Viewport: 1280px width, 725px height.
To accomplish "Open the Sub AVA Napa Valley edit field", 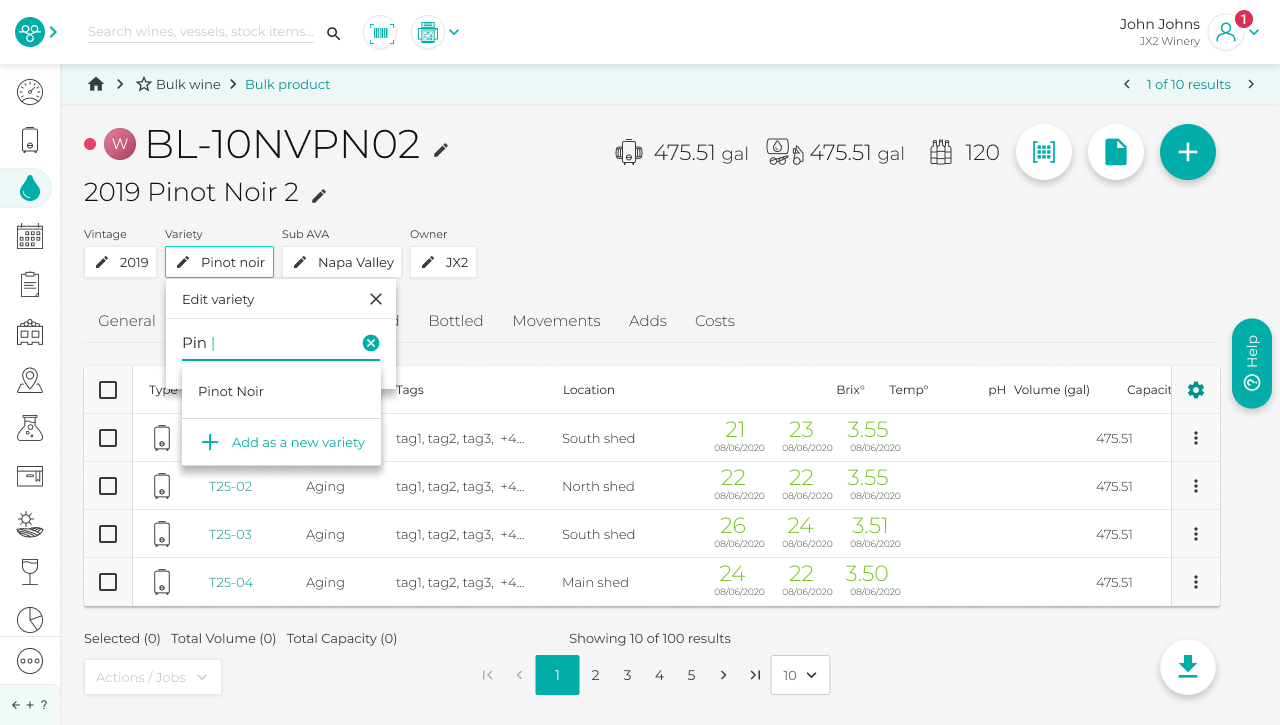I will 342,262.
